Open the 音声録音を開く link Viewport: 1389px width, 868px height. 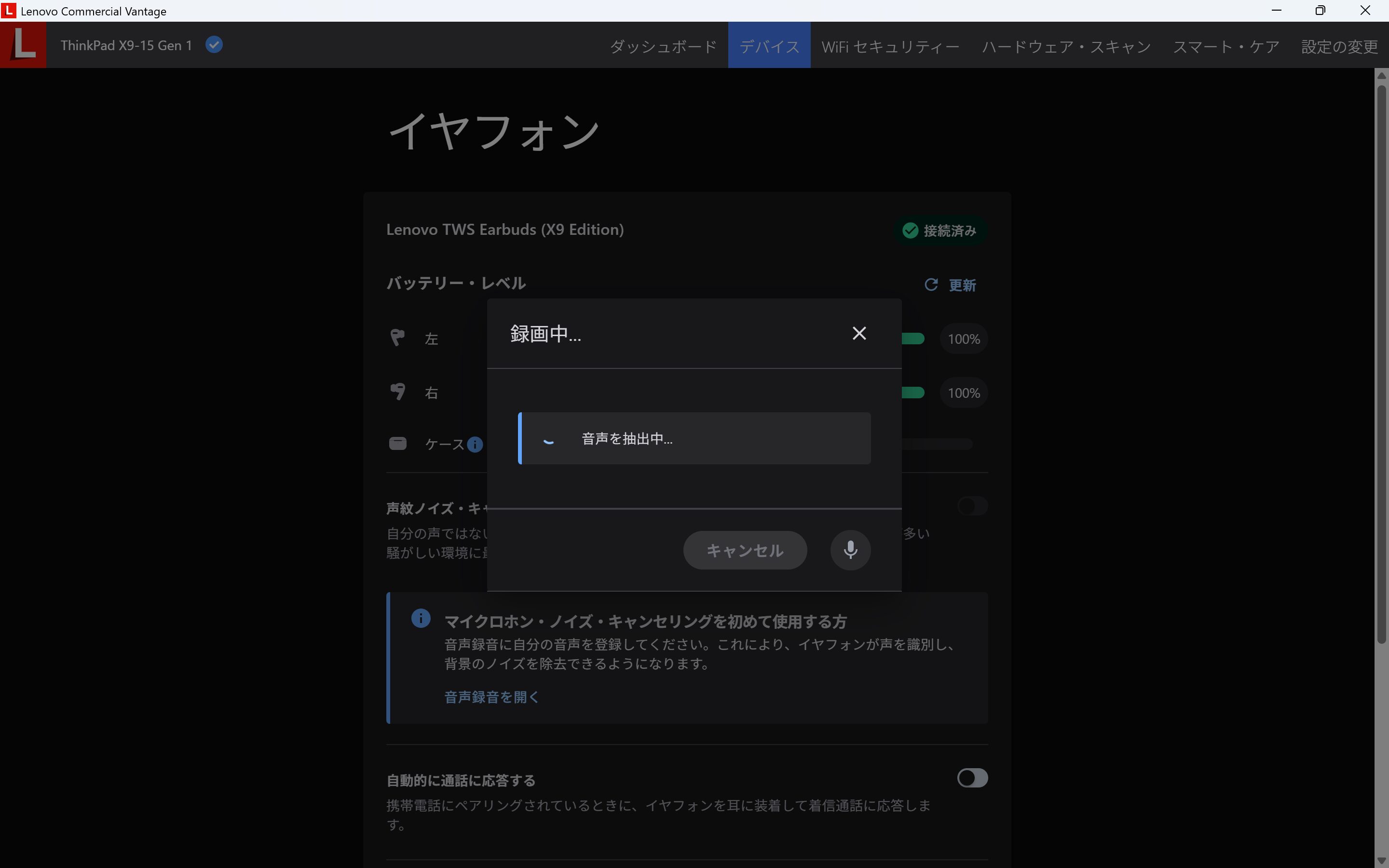491,697
